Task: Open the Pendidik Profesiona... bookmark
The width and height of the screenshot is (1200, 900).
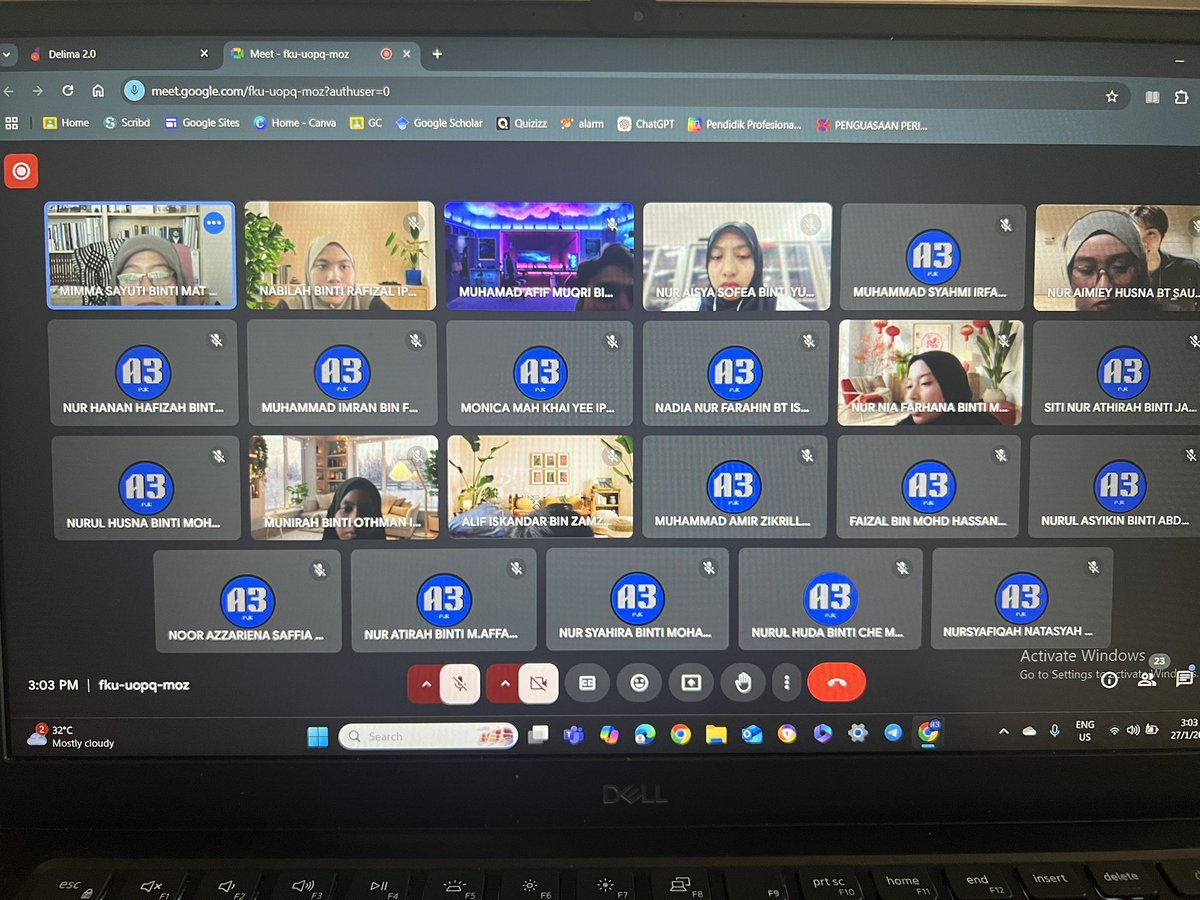Action: [x=745, y=125]
